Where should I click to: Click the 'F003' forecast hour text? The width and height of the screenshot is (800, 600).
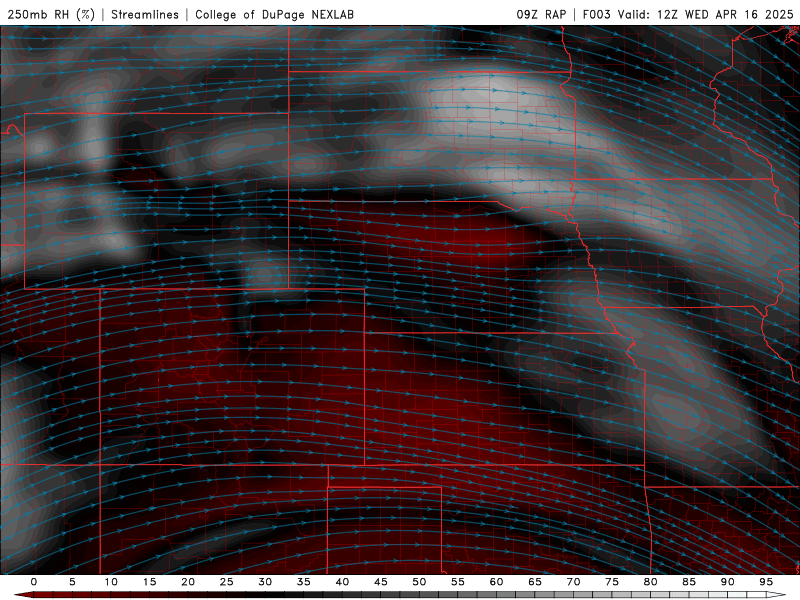(x=596, y=14)
